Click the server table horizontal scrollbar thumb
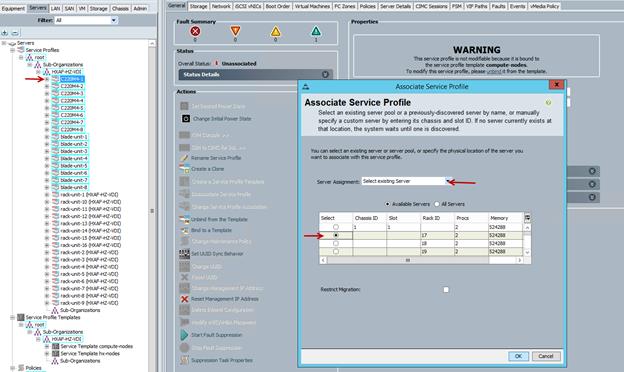Screen dimensions: 624x372 click(x=407, y=260)
